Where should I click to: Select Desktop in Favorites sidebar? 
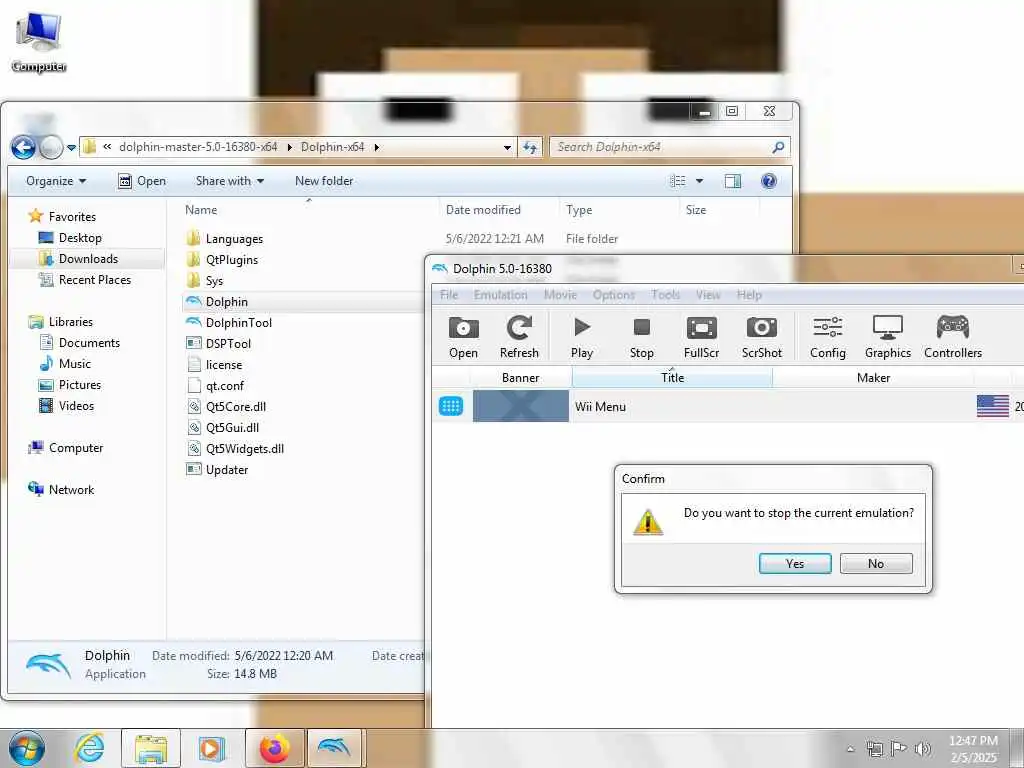pyautogui.click(x=80, y=238)
